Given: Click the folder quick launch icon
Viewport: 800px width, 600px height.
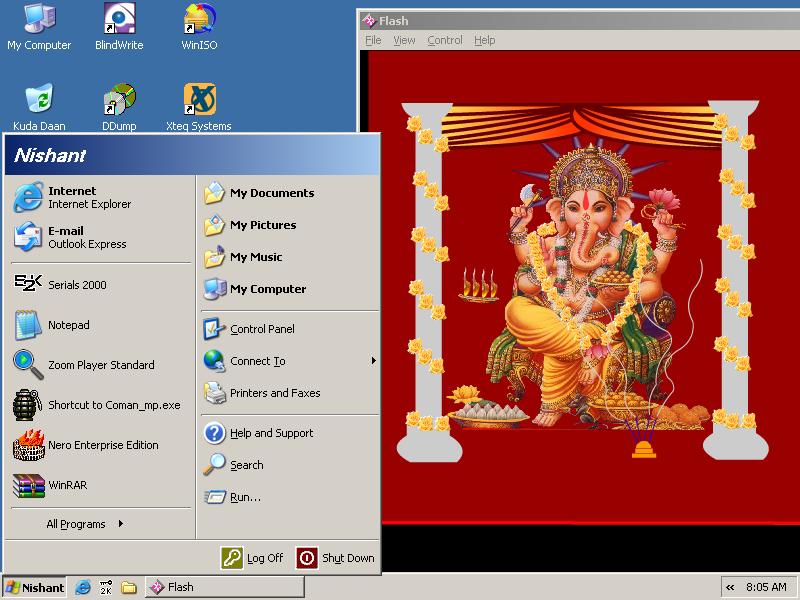Looking at the screenshot, I should [x=129, y=587].
